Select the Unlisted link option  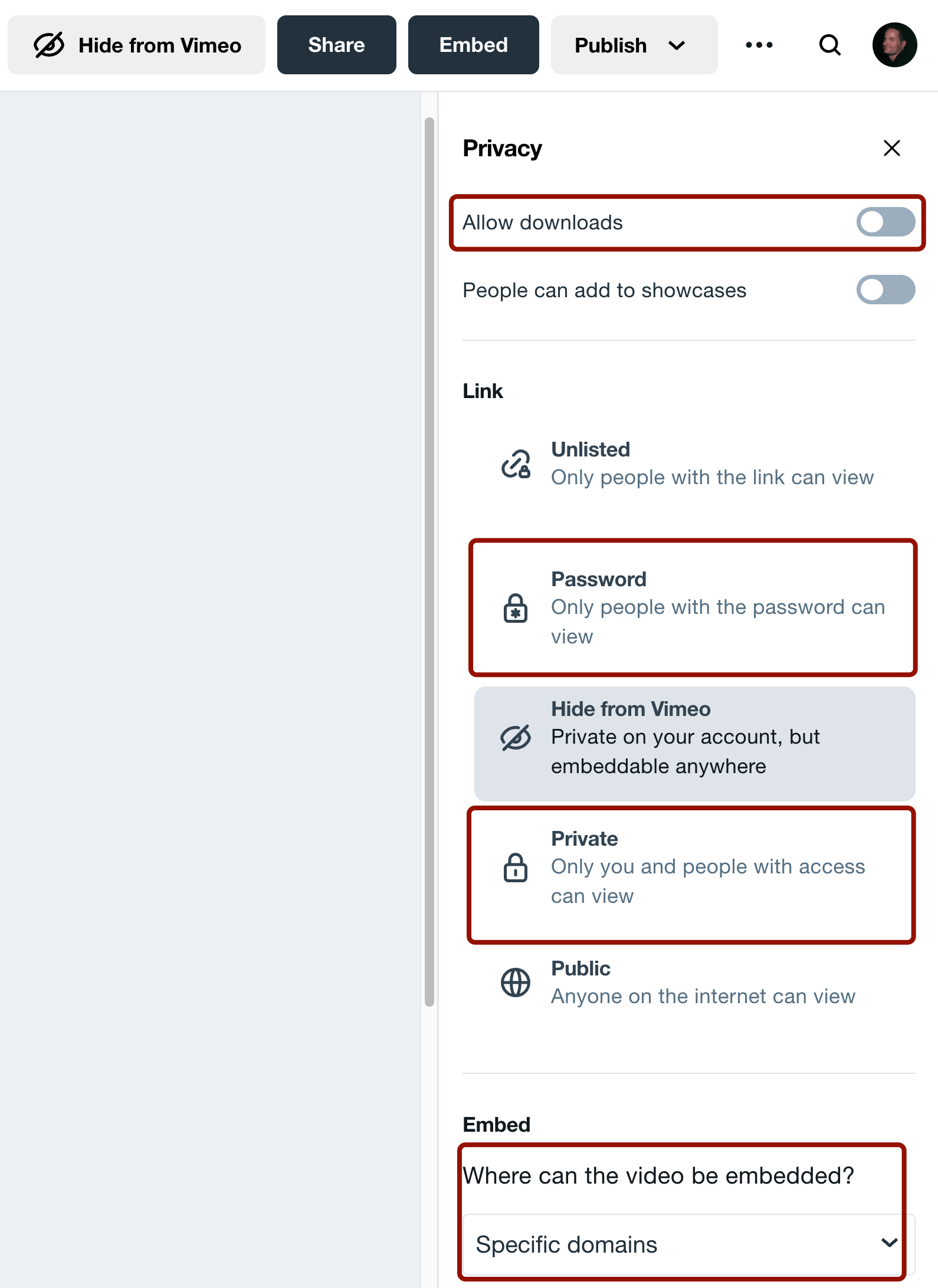click(x=694, y=464)
